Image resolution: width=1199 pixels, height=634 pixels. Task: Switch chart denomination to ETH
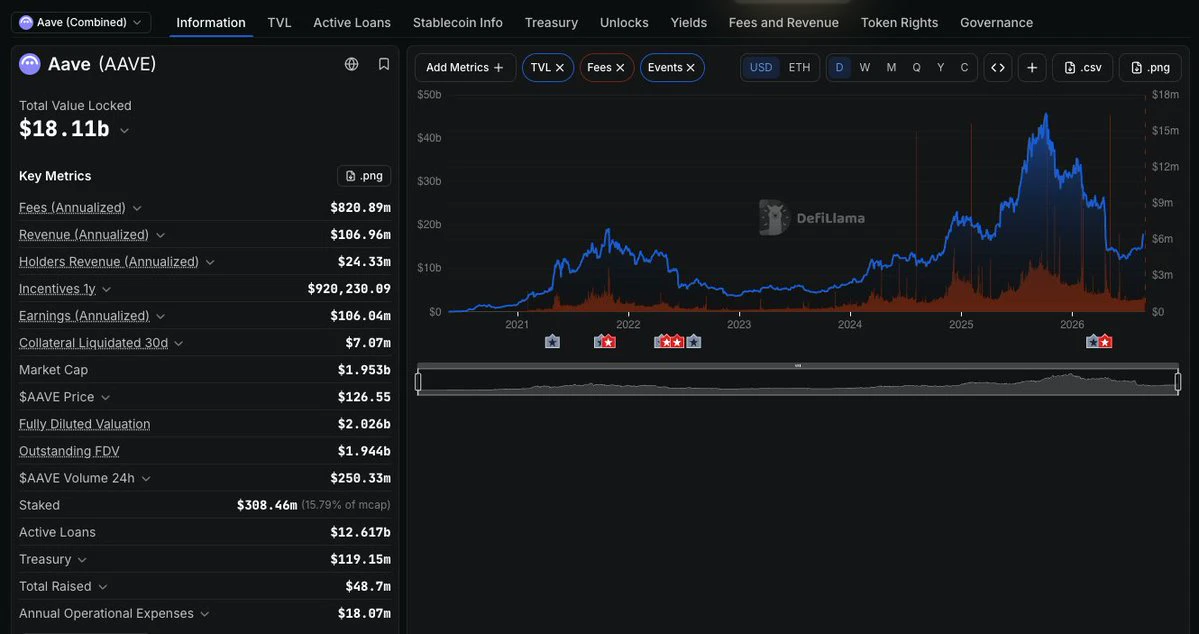[x=799, y=67]
